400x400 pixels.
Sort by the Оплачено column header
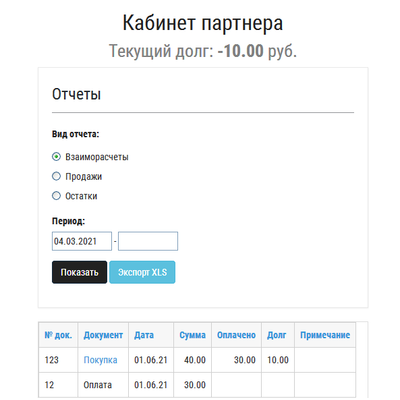click(236, 335)
